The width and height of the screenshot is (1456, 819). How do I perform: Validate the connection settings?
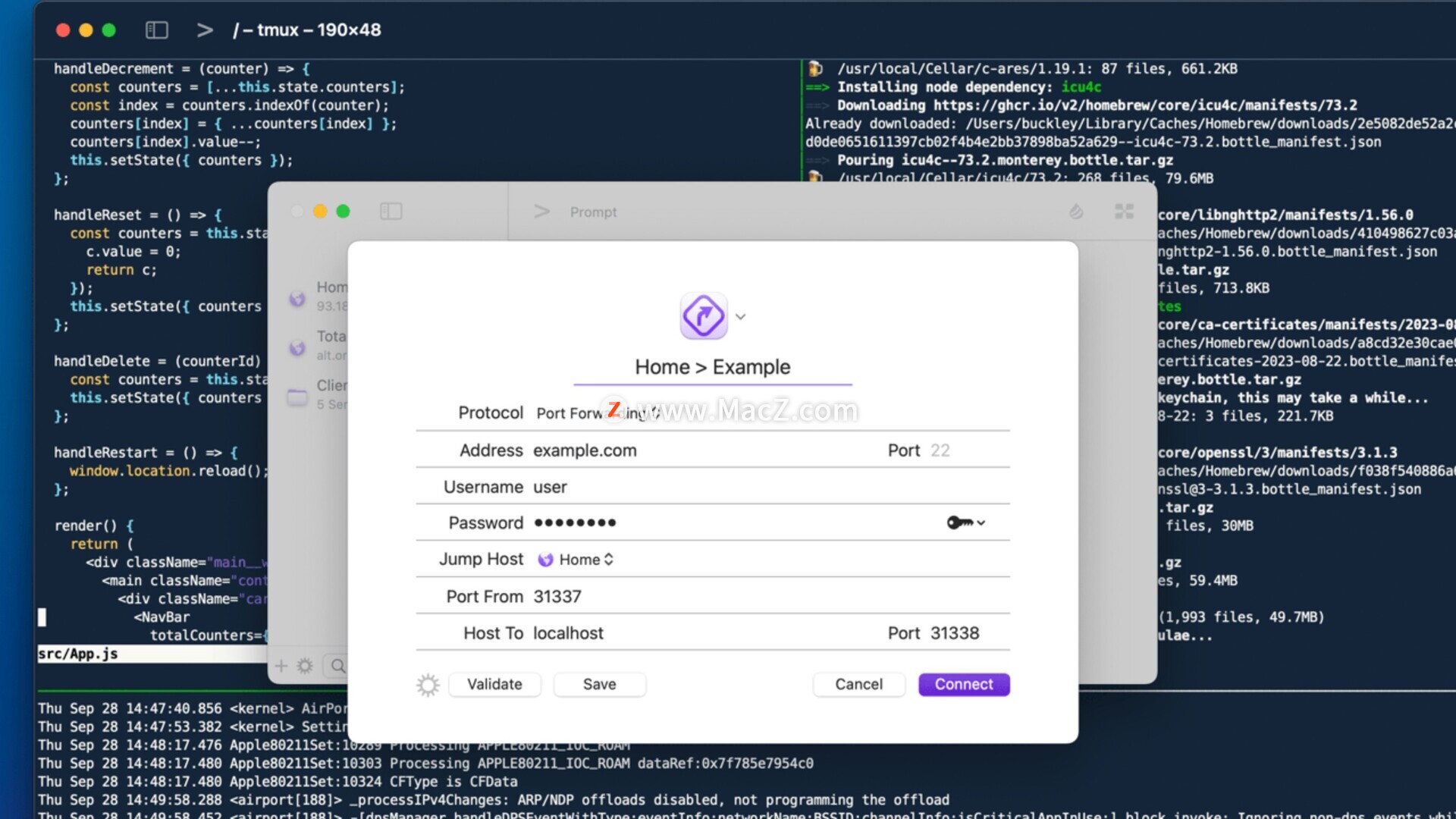494,684
